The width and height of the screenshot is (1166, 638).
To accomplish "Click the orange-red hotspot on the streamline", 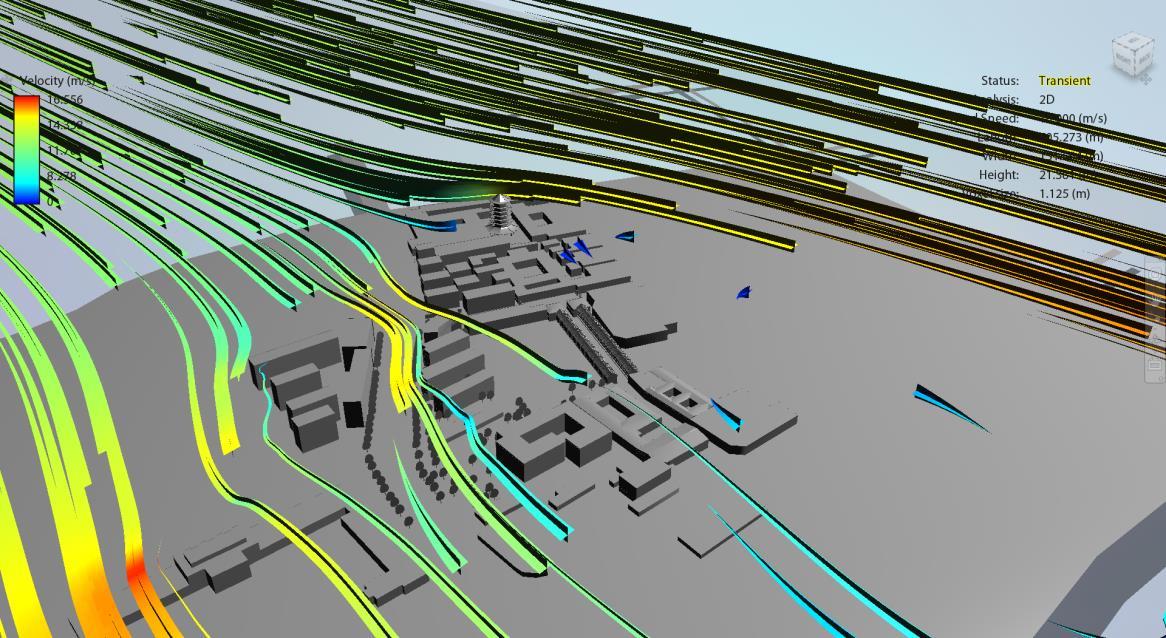I will coord(135,567).
